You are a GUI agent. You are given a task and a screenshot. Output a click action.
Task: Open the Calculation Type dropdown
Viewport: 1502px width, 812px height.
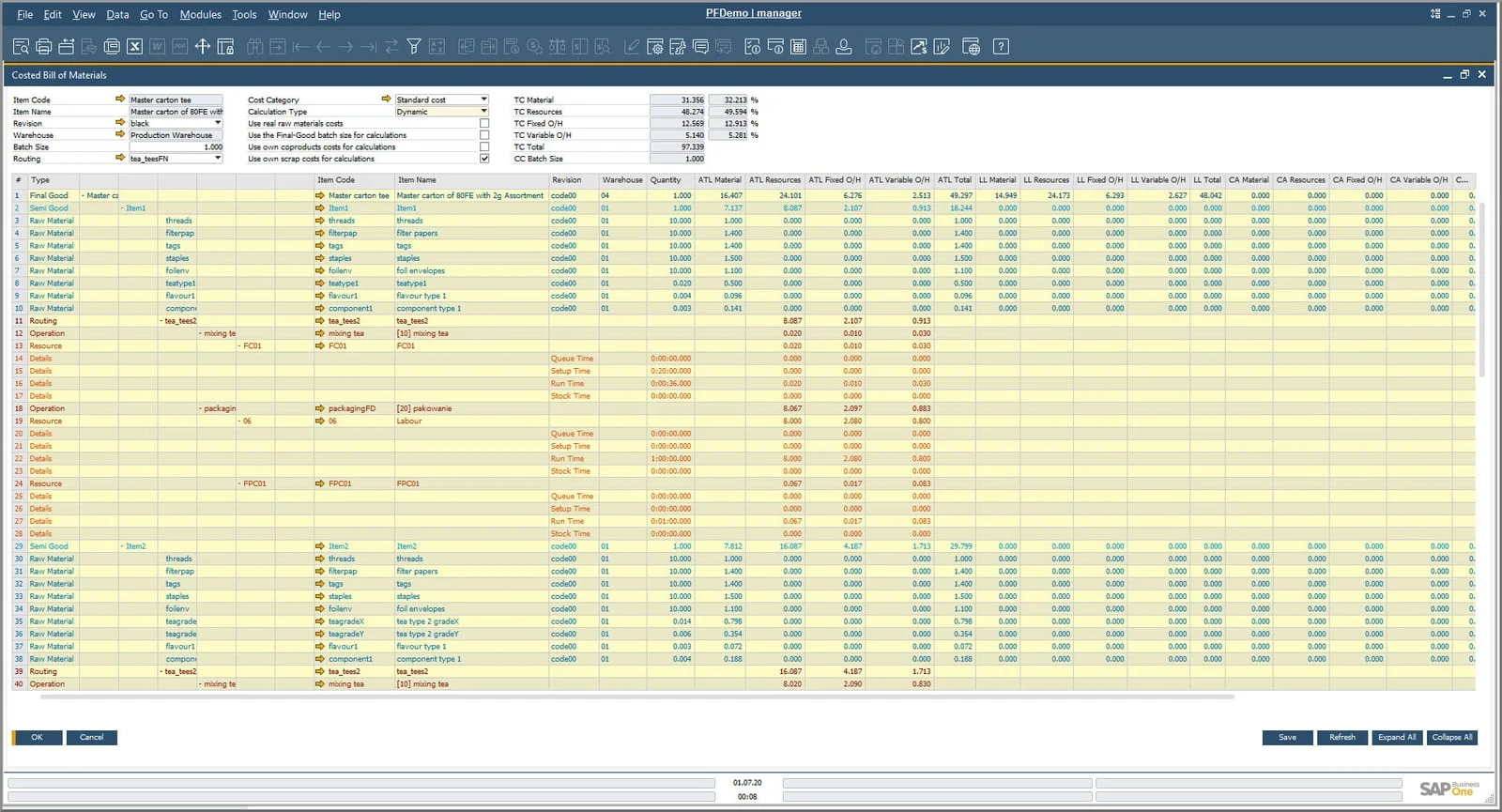[x=483, y=111]
